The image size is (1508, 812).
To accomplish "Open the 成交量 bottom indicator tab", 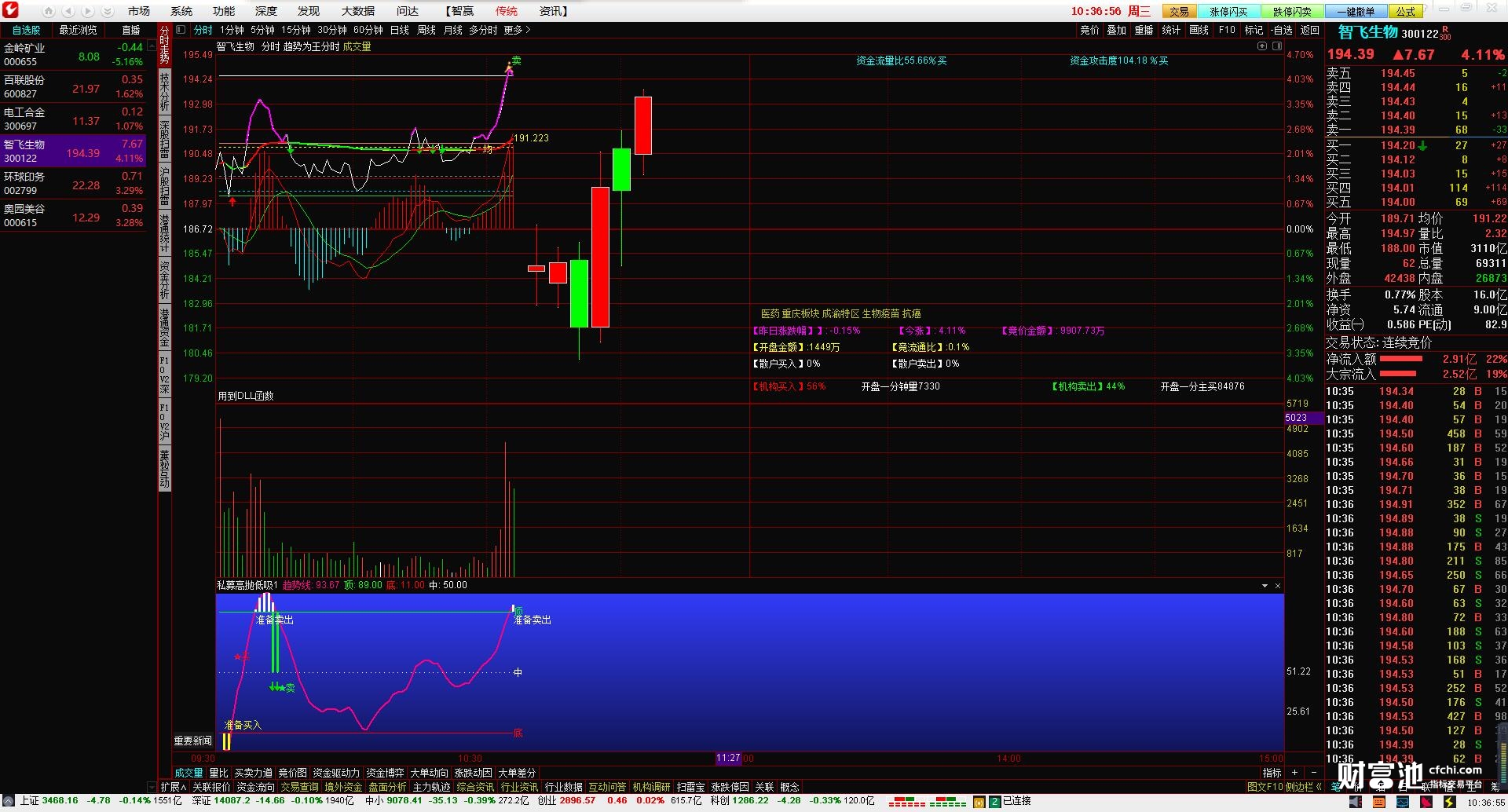I will 188,773.
